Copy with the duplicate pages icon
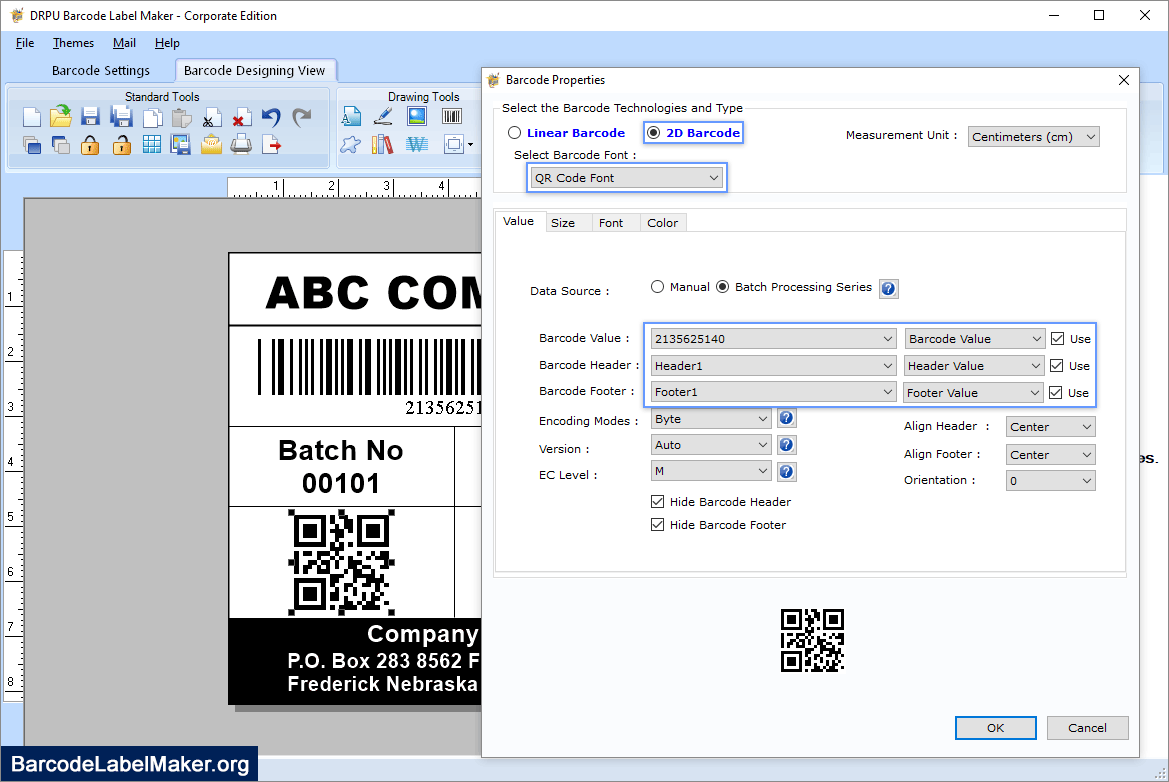Viewport: 1169px width, 782px height. [x=152, y=118]
